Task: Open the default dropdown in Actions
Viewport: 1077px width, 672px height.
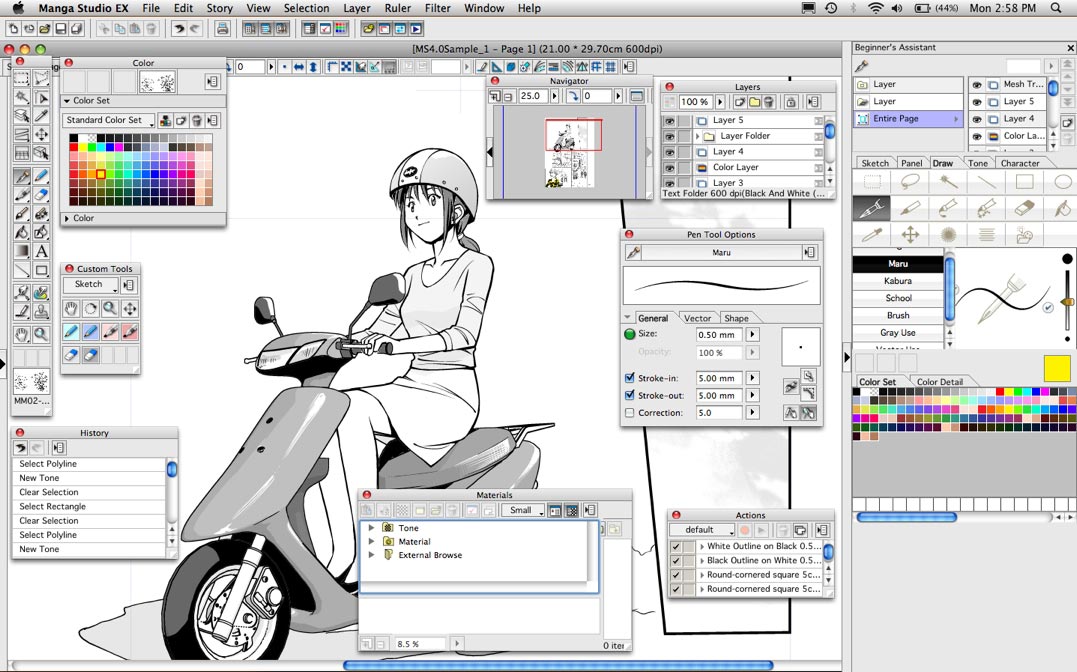Action: (x=702, y=530)
